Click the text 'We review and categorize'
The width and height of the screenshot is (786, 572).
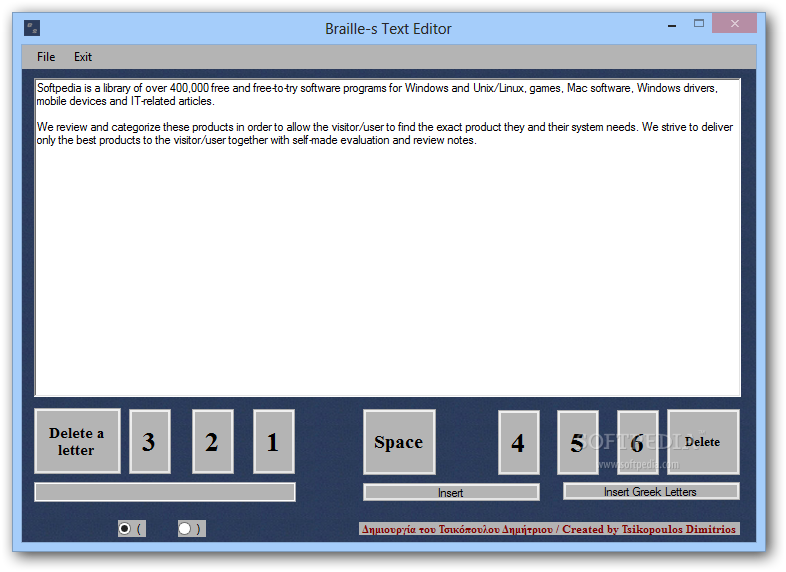(98, 127)
